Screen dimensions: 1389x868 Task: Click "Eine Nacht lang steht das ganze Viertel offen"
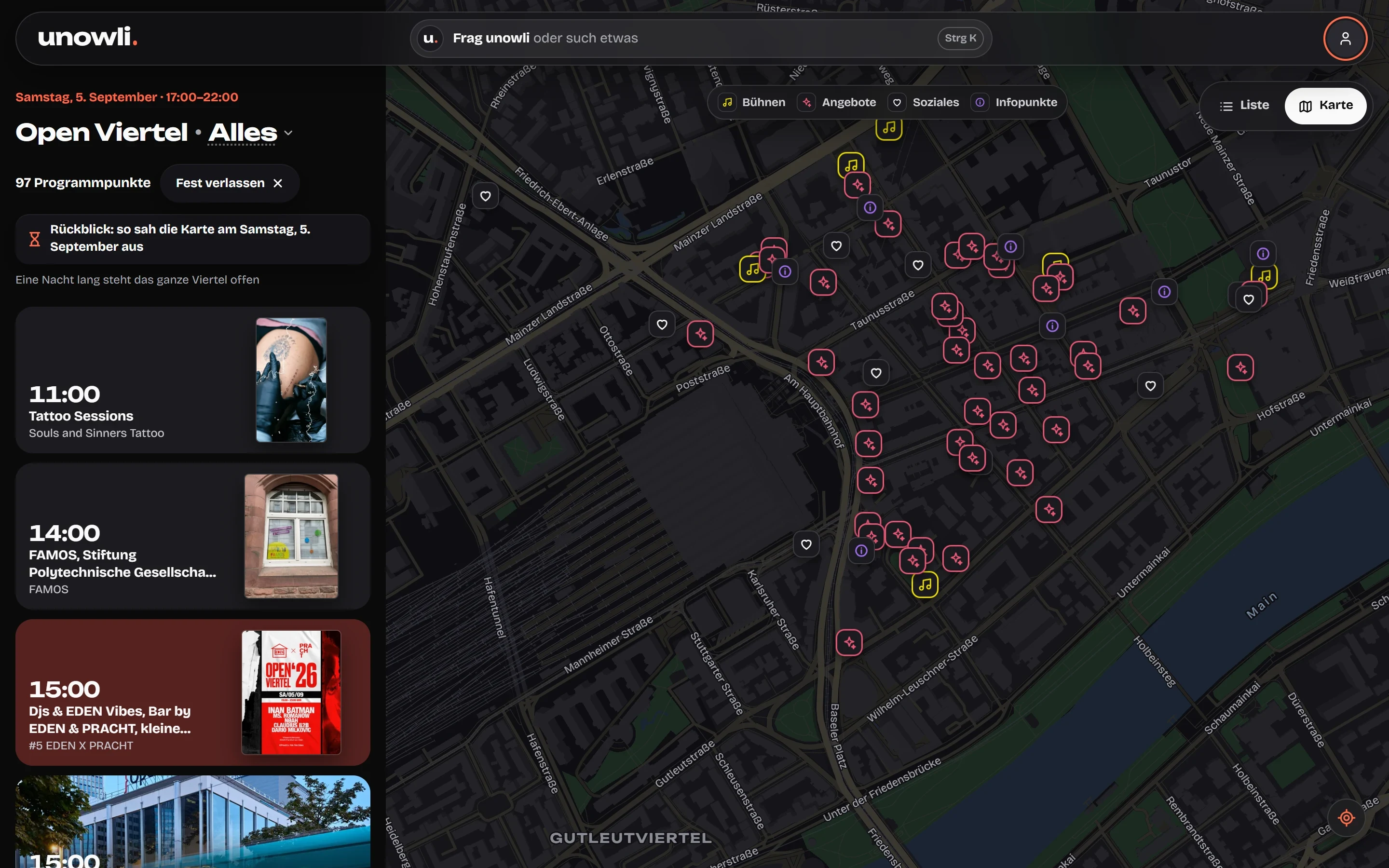pyautogui.click(x=137, y=280)
